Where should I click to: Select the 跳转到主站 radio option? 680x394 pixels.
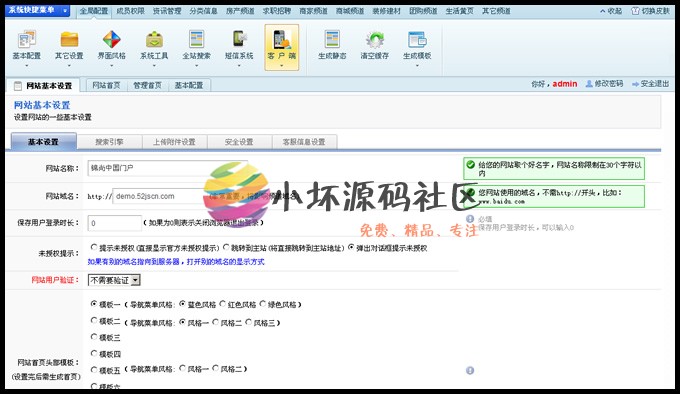tap(226, 247)
